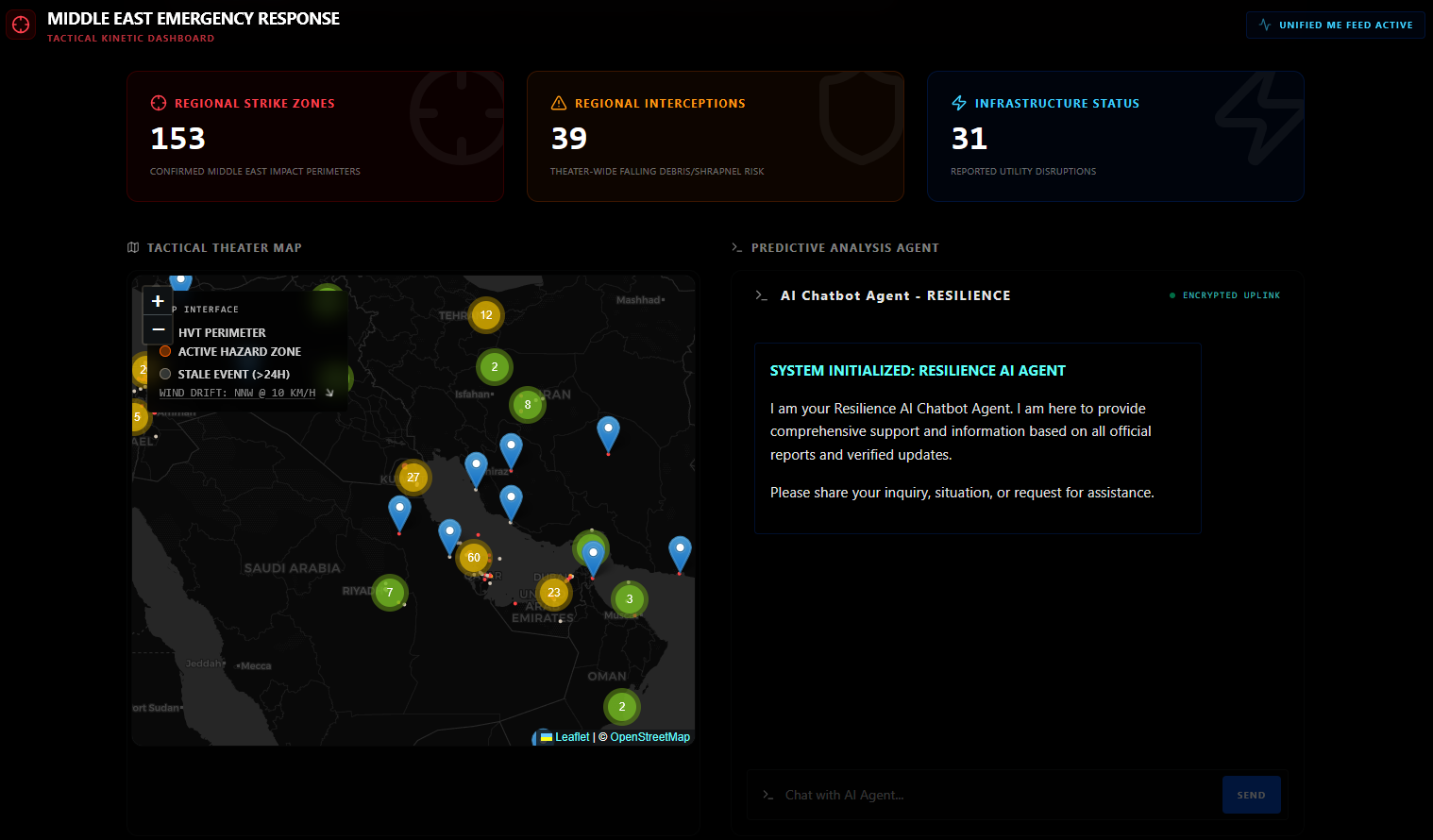This screenshot has height=840, width=1433.
Task: Click the Leaflet flag attribution icon
Action: point(545,736)
